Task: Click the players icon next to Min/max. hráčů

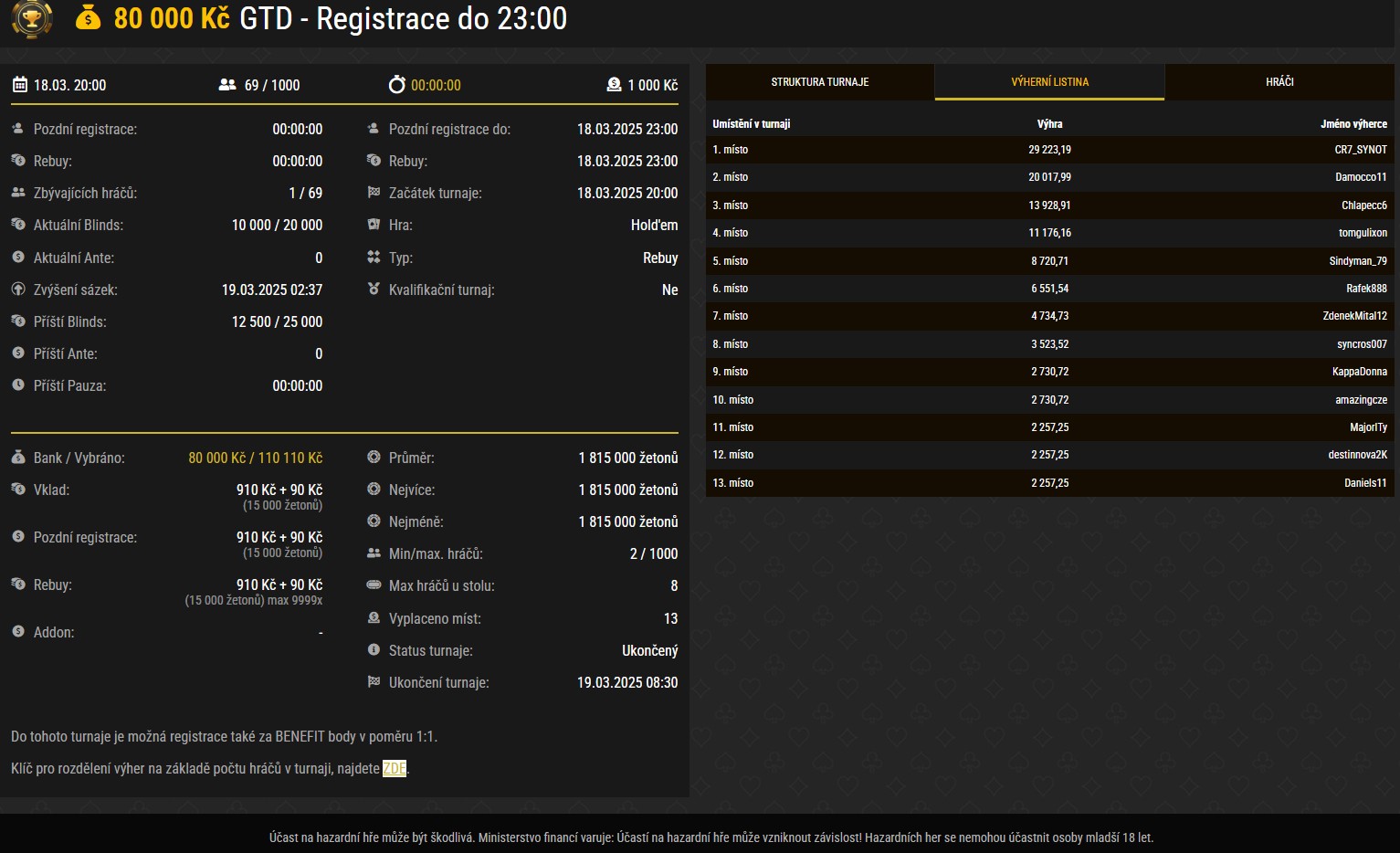Action: pyautogui.click(x=374, y=553)
